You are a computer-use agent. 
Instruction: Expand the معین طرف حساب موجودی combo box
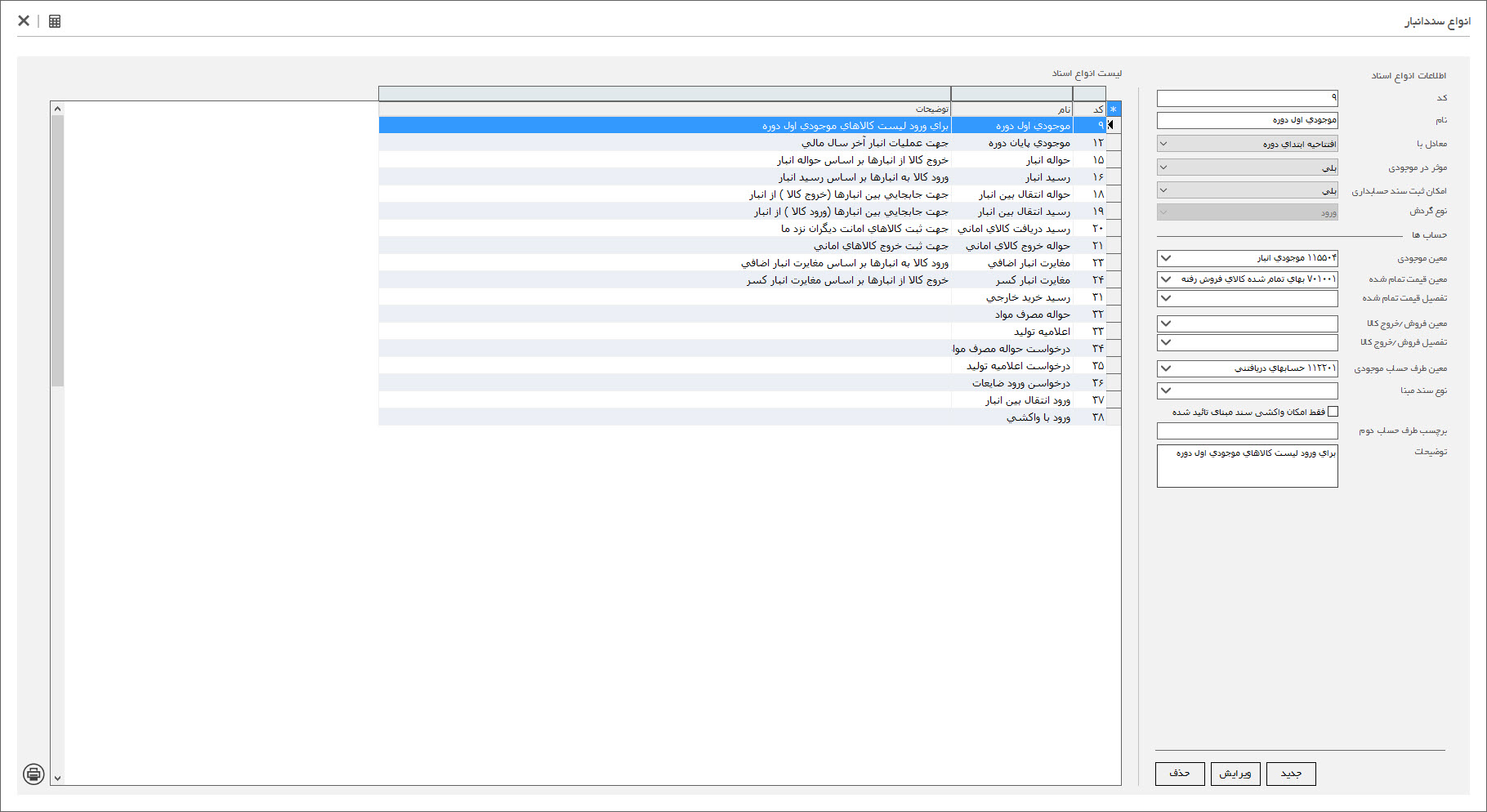click(x=1166, y=368)
